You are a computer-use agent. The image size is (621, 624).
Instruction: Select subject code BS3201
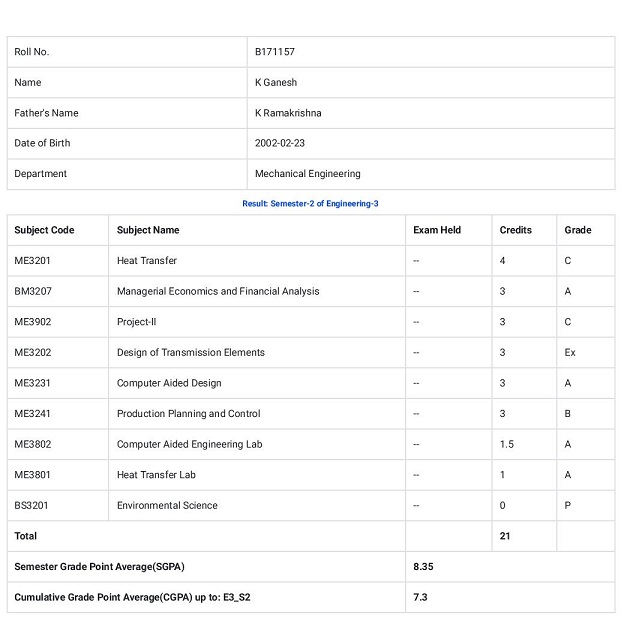click(31, 506)
